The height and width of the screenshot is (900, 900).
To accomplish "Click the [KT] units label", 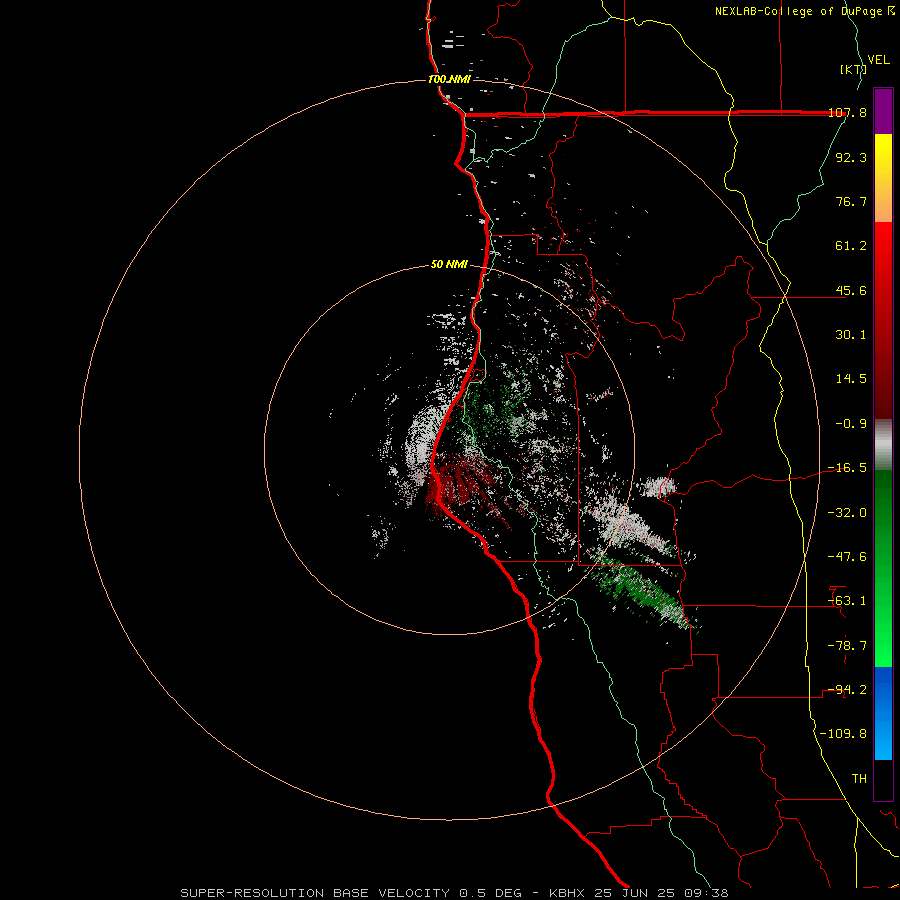I will coord(853,69).
